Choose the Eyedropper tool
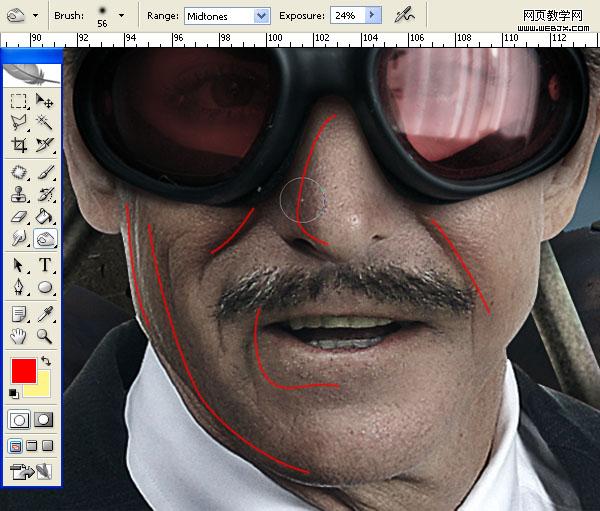The width and height of the screenshot is (600, 511). pyautogui.click(x=45, y=313)
